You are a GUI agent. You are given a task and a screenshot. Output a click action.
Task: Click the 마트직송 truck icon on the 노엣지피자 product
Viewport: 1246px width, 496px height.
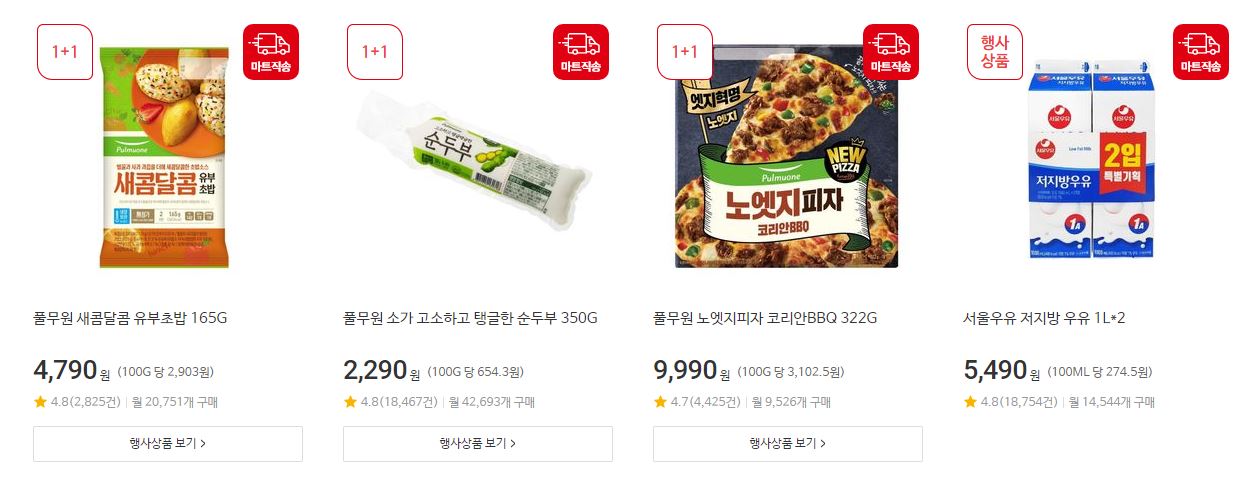891,52
